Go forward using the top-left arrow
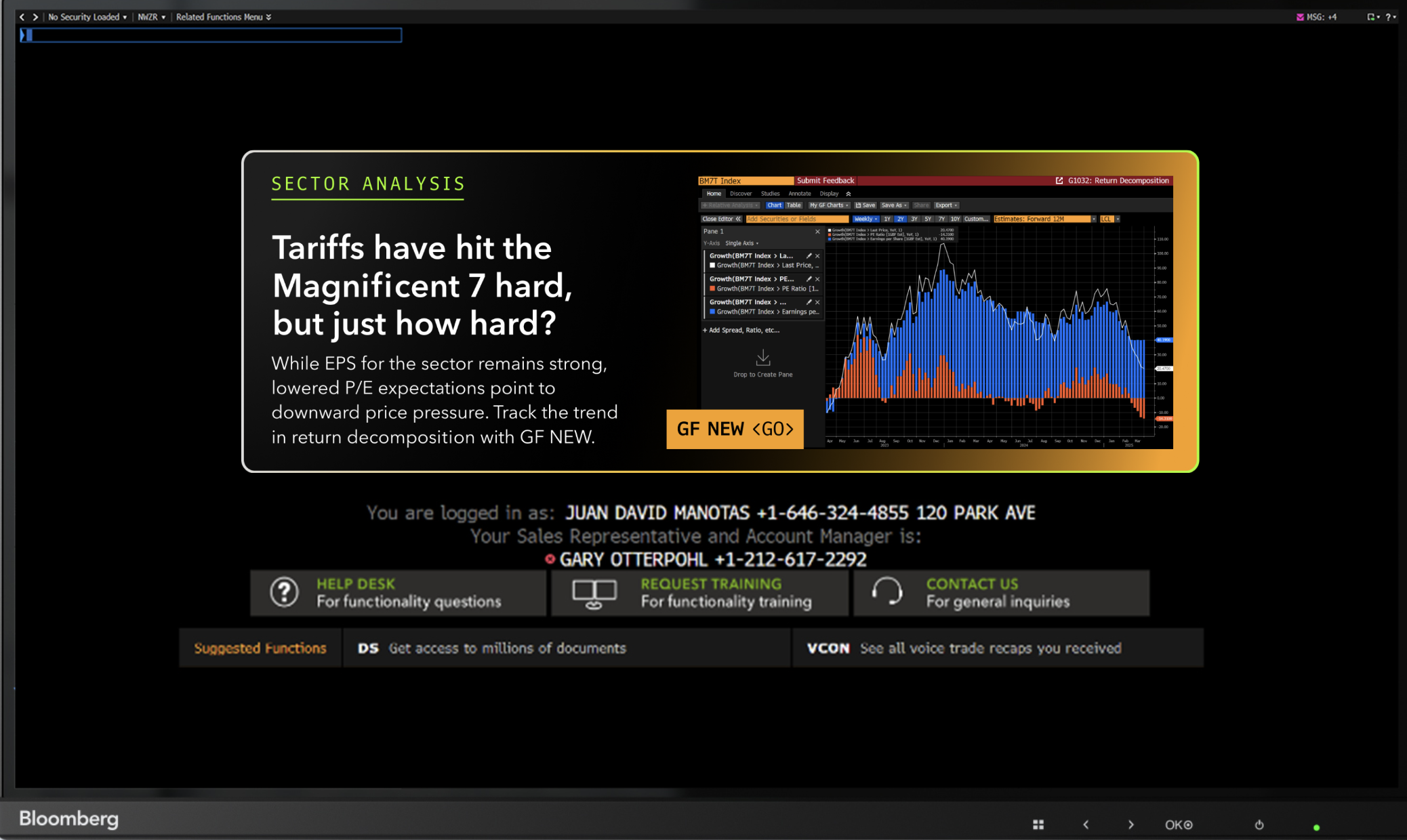The height and width of the screenshot is (840, 1407). (x=35, y=17)
